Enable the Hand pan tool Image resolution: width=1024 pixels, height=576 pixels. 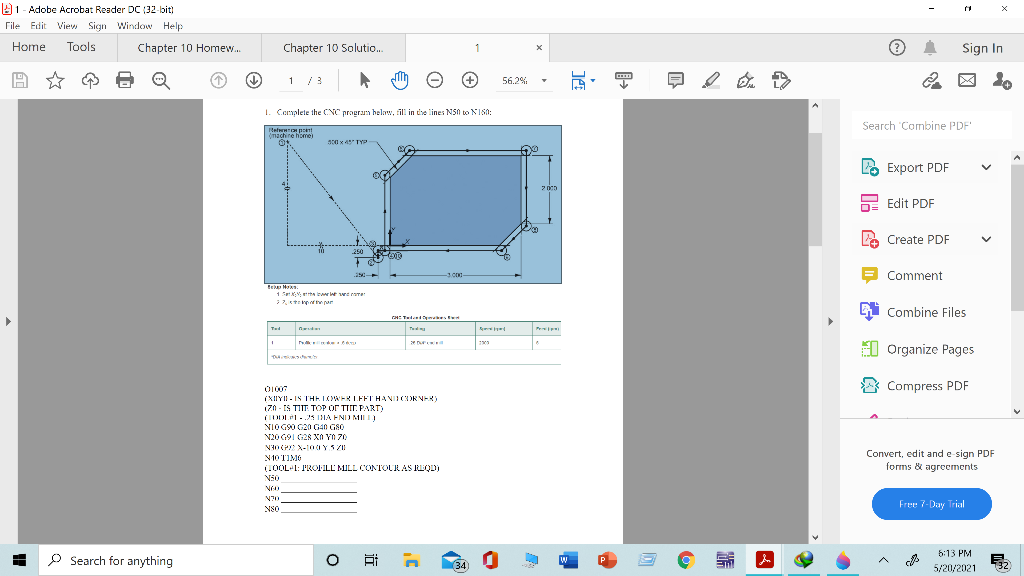399,80
